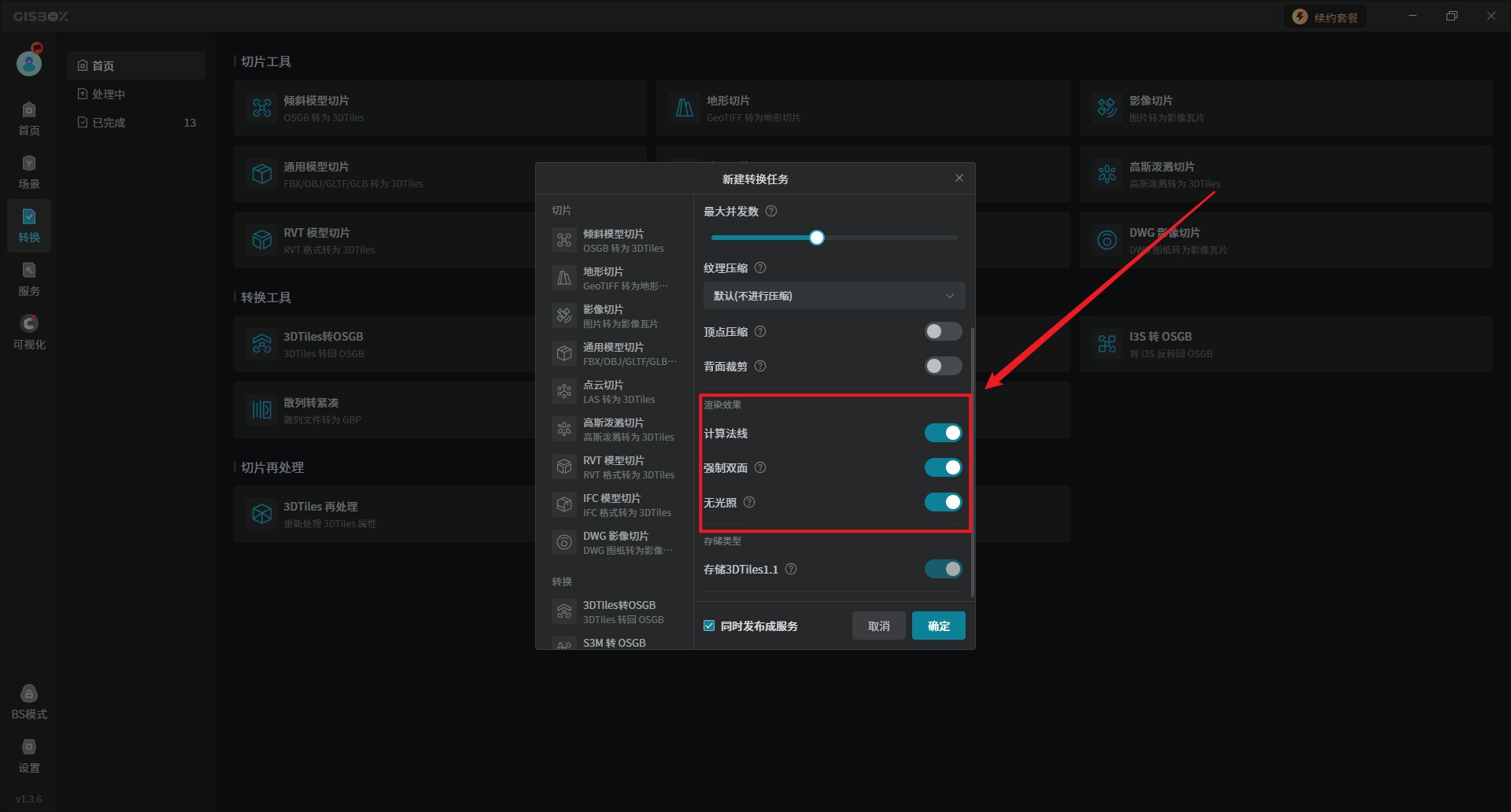Click the 取消 button
Image resolution: width=1511 pixels, height=812 pixels.
pos(878,626)
